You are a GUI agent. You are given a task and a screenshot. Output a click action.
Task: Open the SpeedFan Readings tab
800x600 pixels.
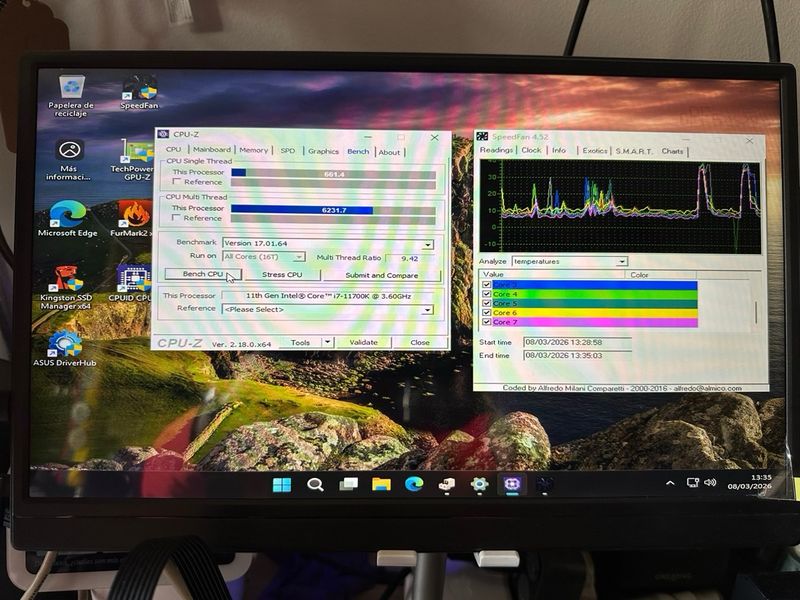tap(496, 150)
